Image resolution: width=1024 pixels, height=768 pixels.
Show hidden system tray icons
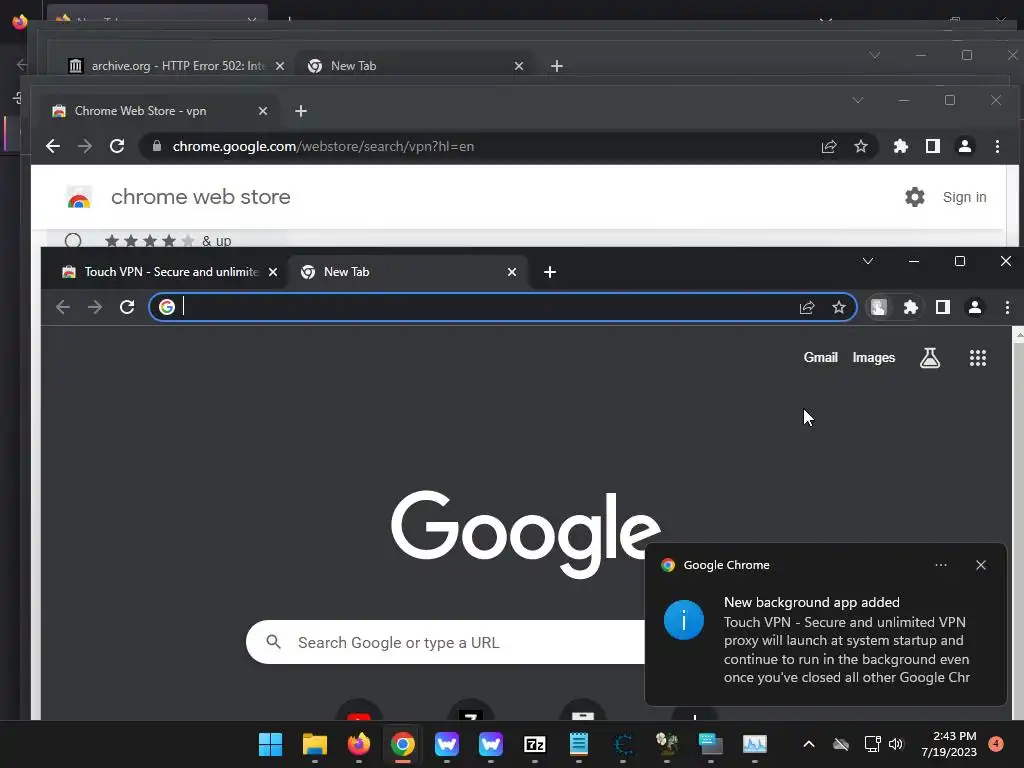(808, 744)
